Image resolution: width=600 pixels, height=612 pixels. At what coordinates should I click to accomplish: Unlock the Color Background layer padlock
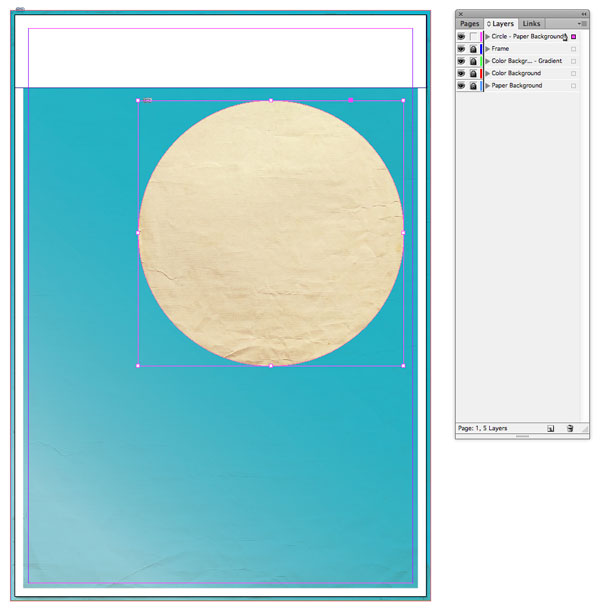[473, 74]
